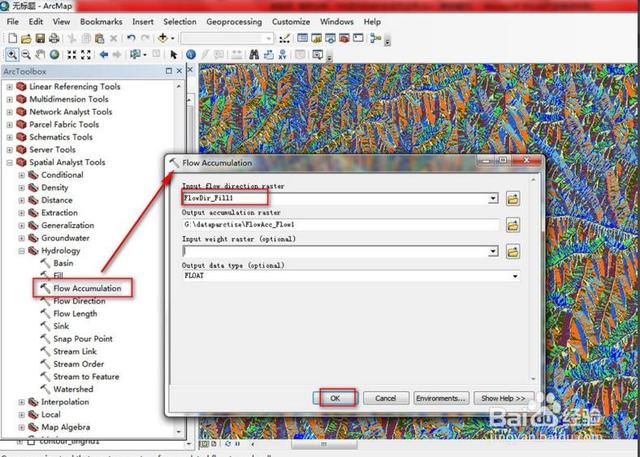
Task: Select the Stream Order tool
Action: coord(78,364)
